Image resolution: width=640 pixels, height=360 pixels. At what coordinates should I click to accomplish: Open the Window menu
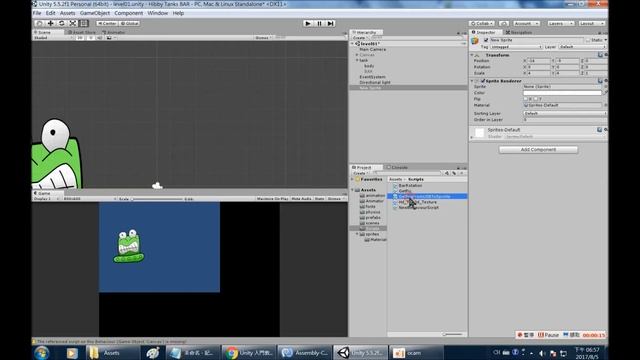tap(158, 13)
